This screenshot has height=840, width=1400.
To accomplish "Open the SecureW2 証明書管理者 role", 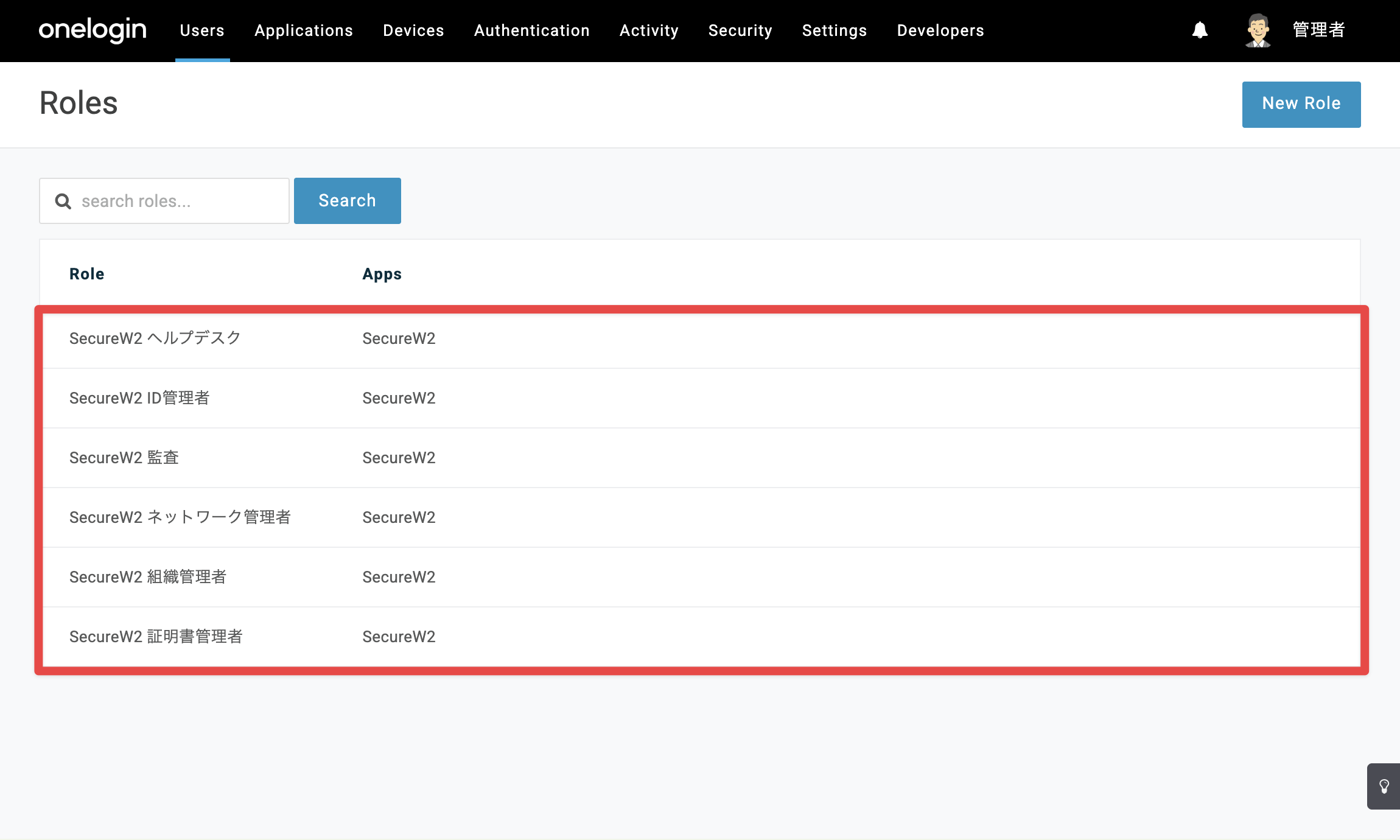I will pos(156,636).
